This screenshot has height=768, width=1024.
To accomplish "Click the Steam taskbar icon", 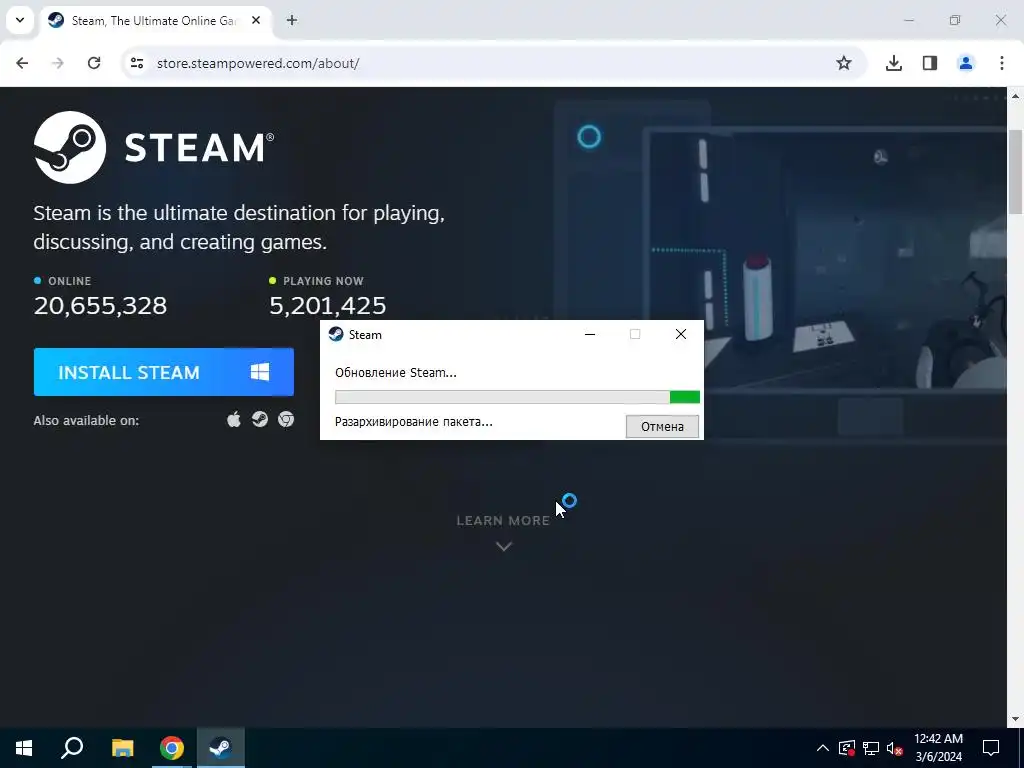I will coord(221,748).
